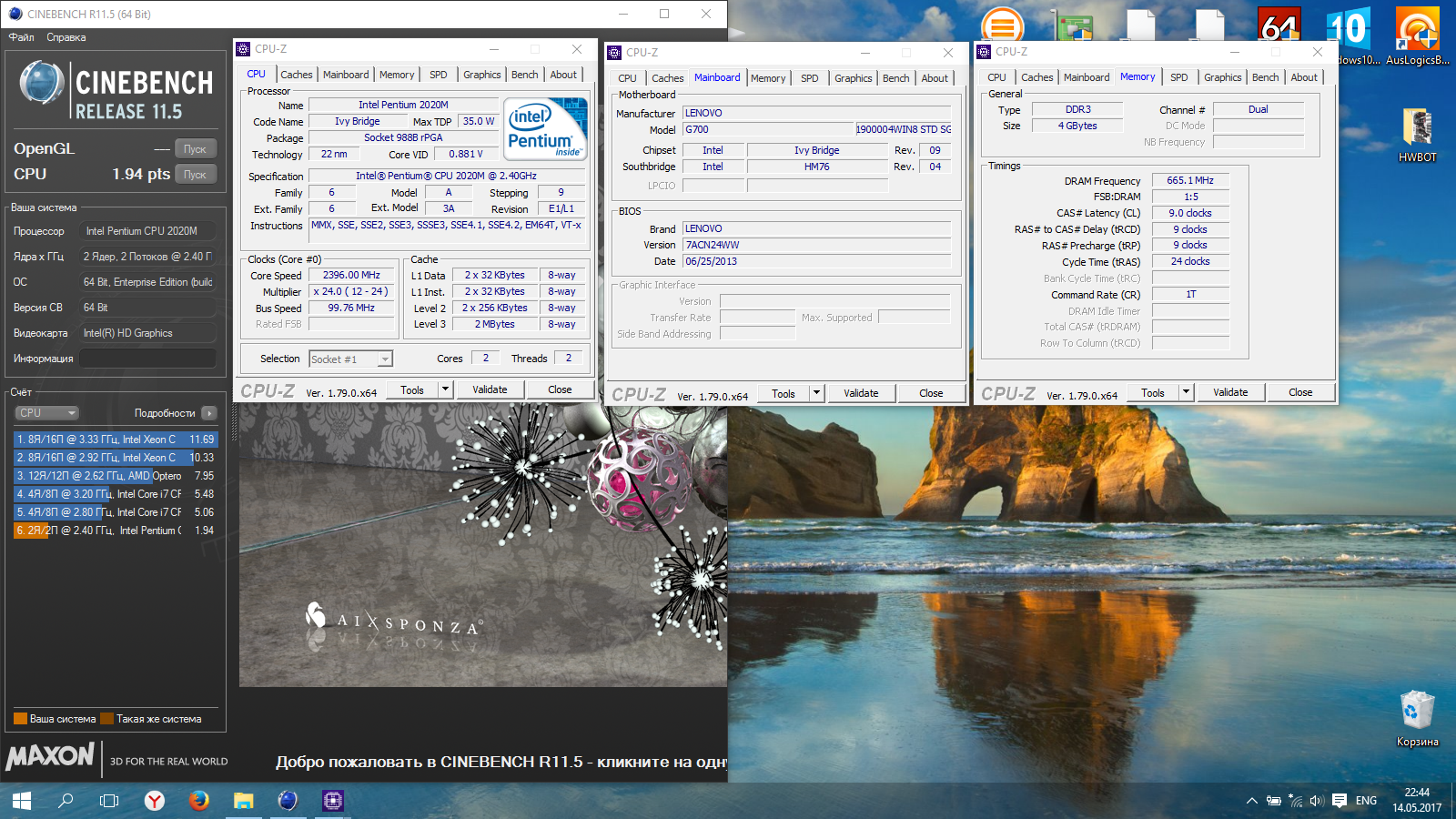Open the Windows Start menu
This screenshot has width=1456, height=819.
[22, 801]
